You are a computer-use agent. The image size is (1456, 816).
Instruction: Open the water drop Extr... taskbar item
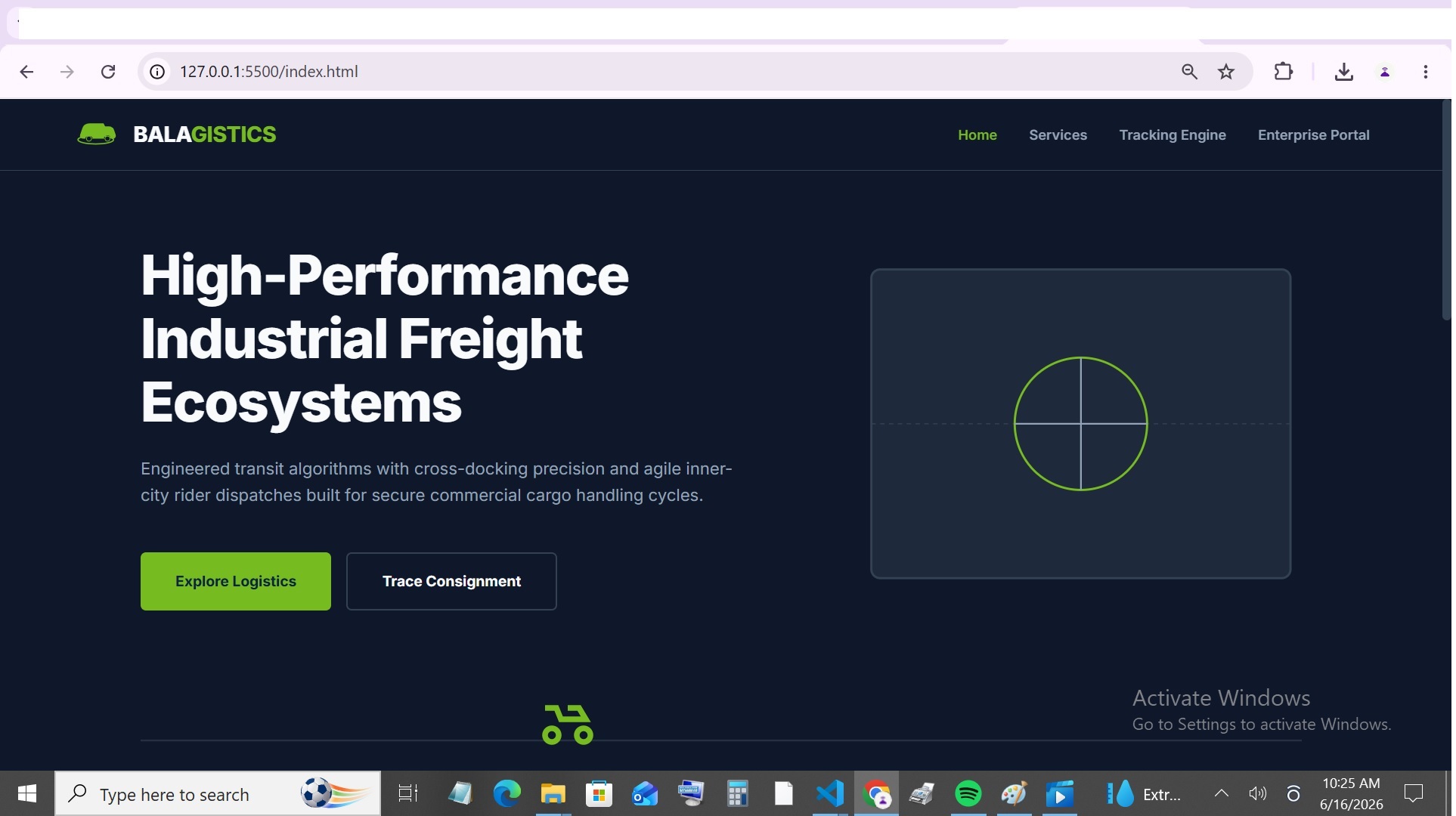click(x=1143, y=794)
